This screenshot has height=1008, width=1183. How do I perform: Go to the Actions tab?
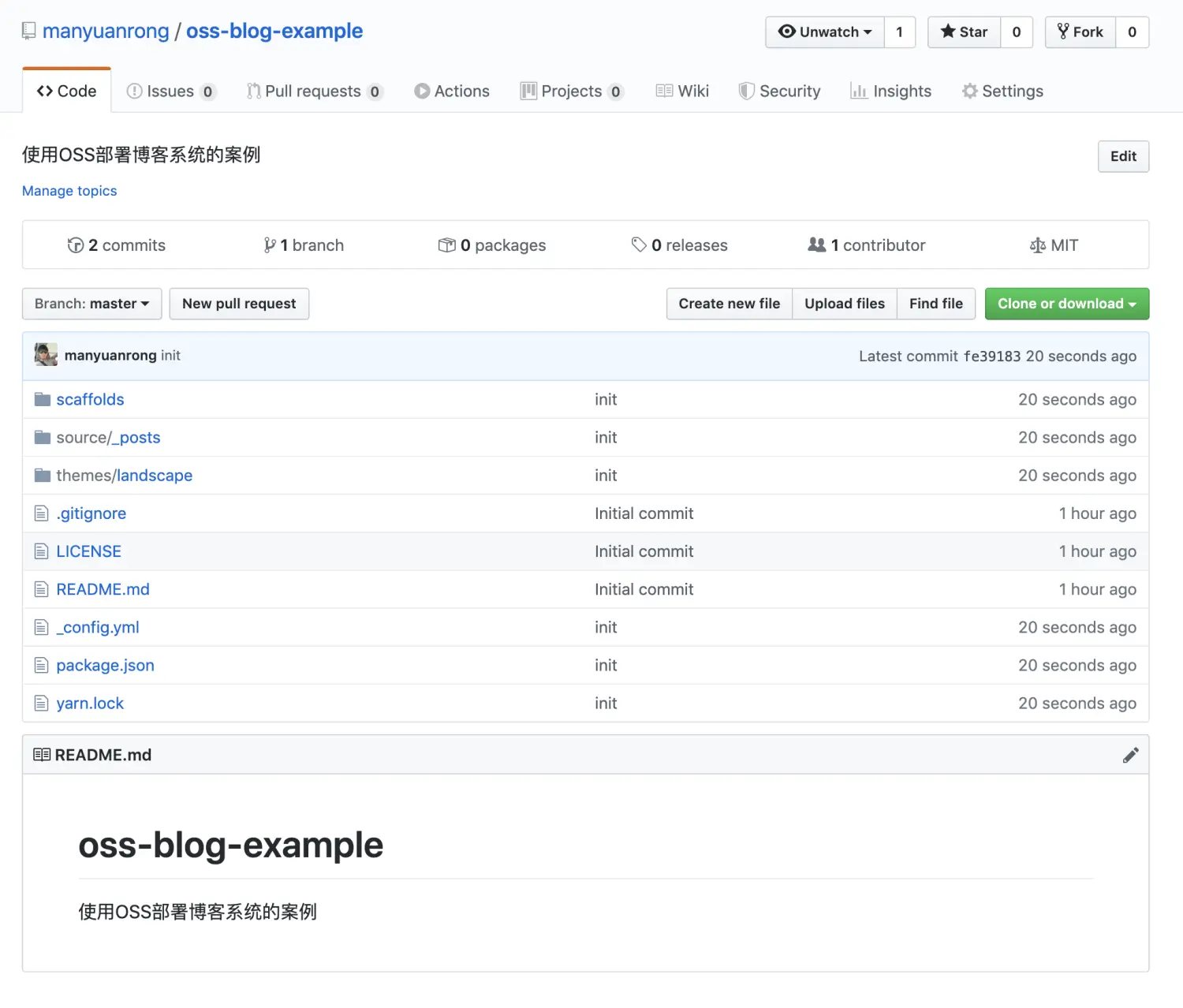pos(452,91)
